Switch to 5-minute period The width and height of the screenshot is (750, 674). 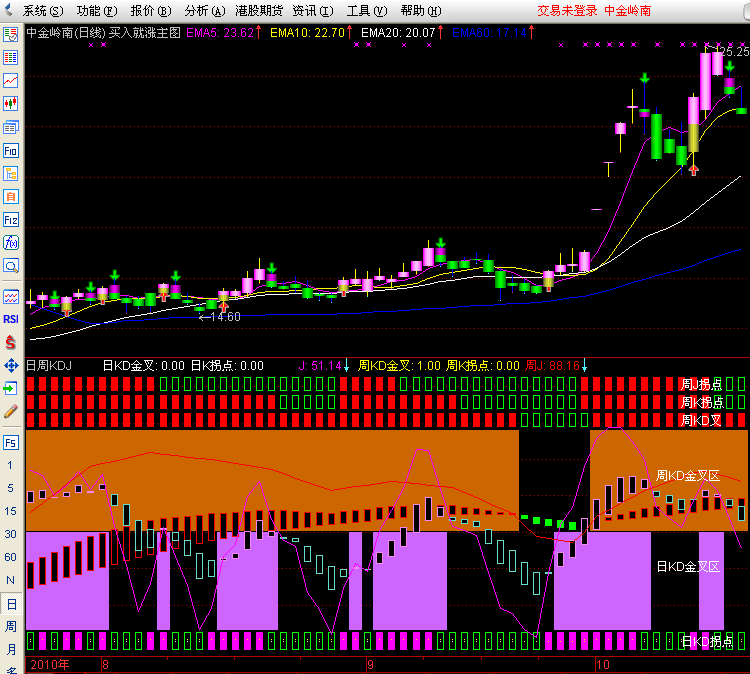[10, 488]
